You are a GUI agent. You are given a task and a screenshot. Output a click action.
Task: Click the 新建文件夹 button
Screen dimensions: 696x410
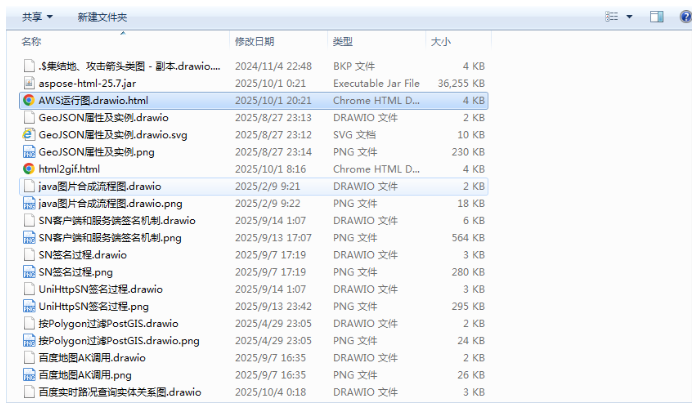[102, 17]
